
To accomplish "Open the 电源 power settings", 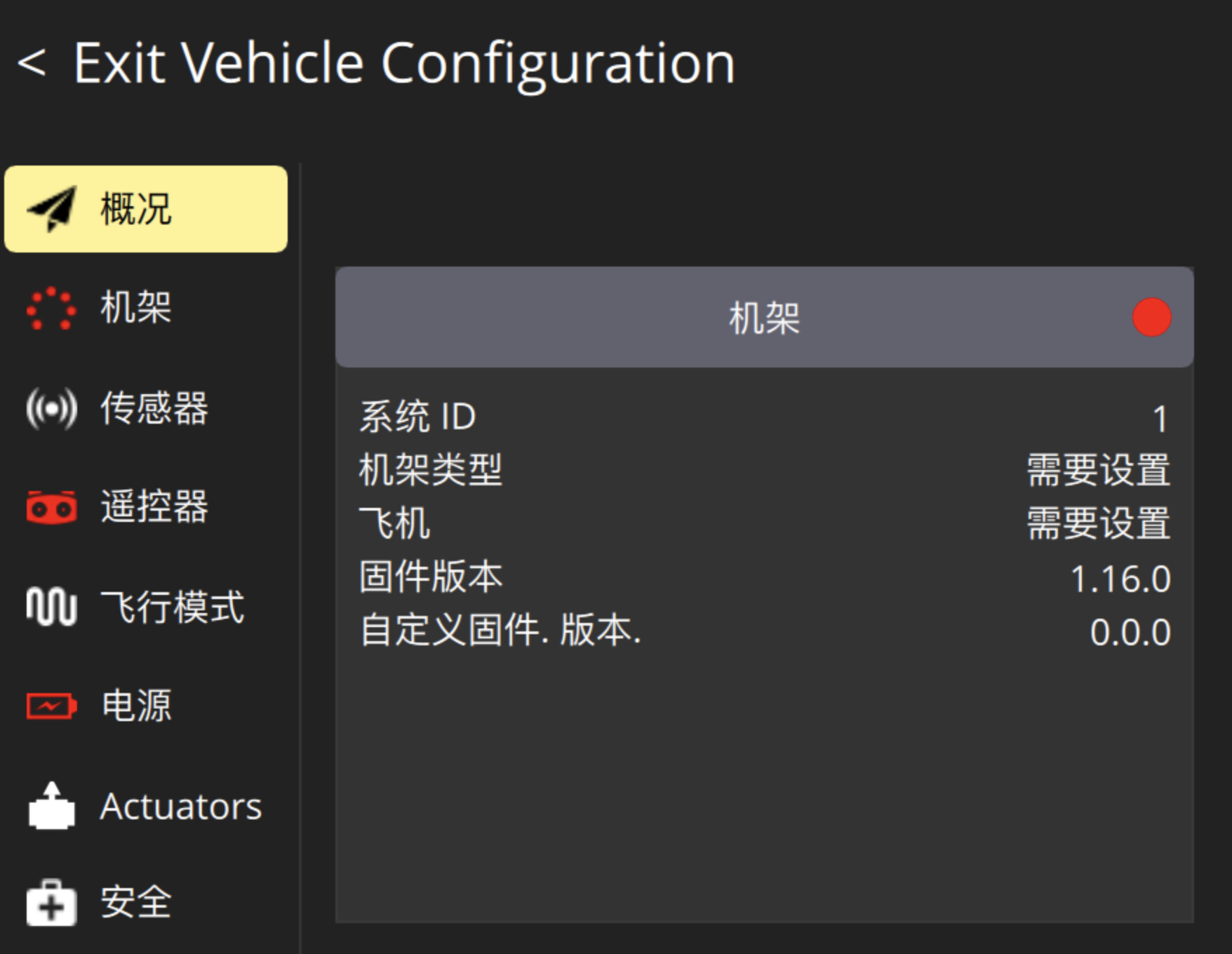I will (x=136, y=706).
